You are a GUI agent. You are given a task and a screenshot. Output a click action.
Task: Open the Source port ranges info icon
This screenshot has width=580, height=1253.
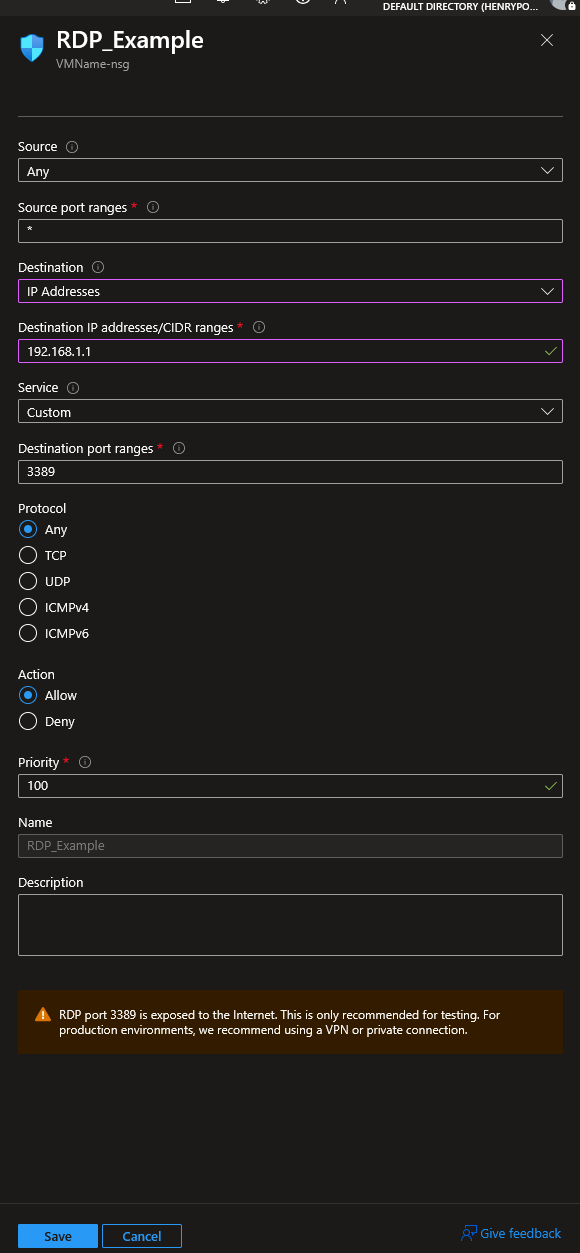[152, 207]
